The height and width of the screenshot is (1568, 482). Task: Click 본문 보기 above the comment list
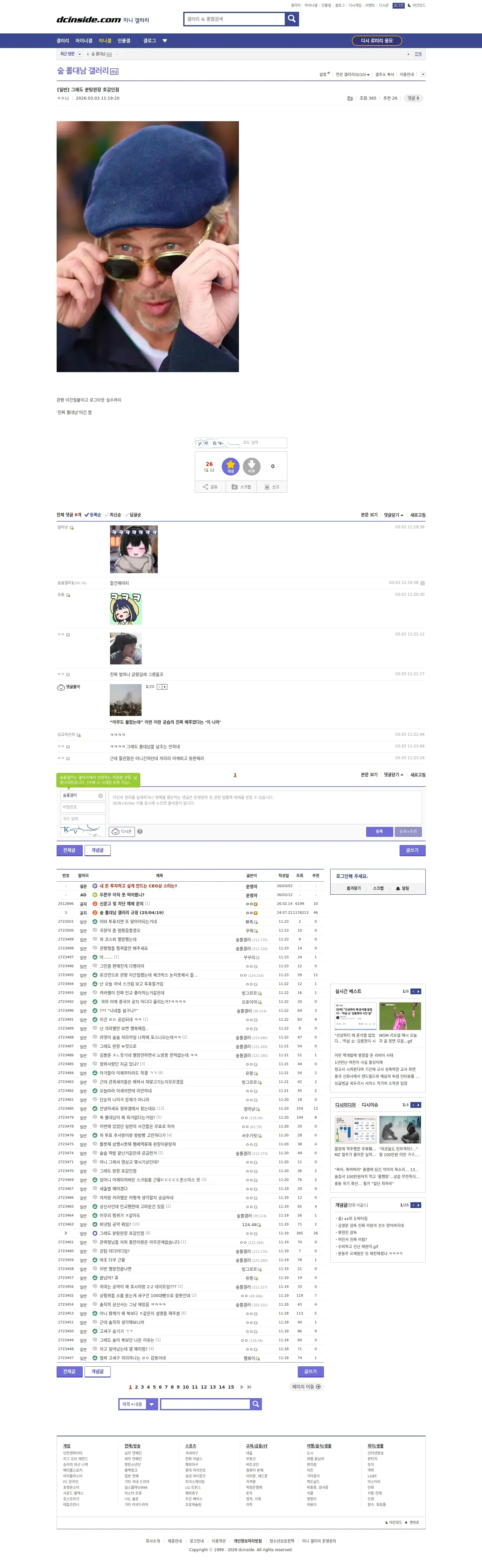(369, 515)
